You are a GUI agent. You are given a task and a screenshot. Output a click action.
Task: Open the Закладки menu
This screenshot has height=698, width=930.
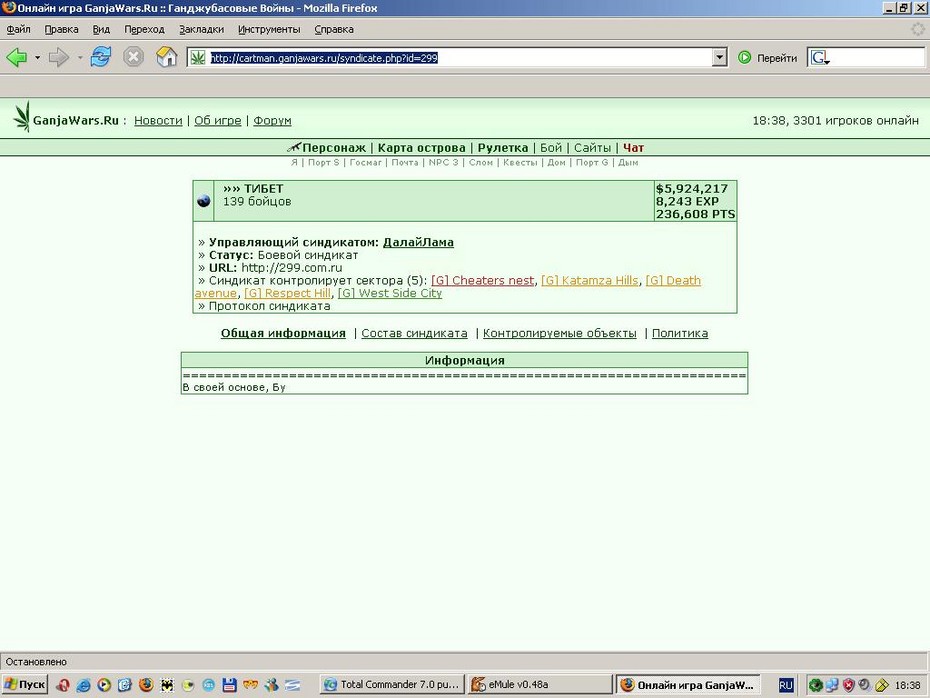pos(202,29)
